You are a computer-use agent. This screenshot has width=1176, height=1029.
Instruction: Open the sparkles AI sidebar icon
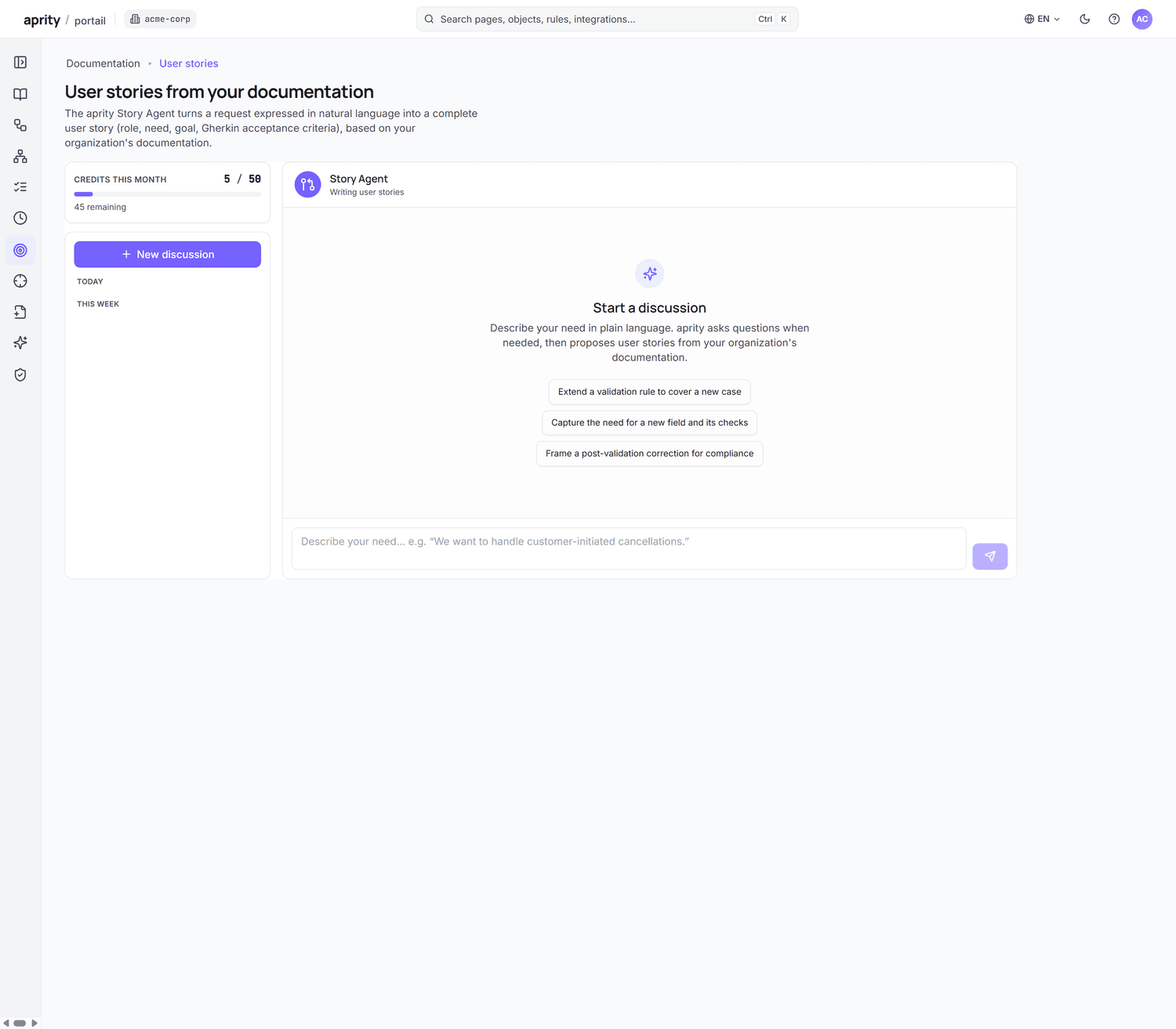click(20, 342)
